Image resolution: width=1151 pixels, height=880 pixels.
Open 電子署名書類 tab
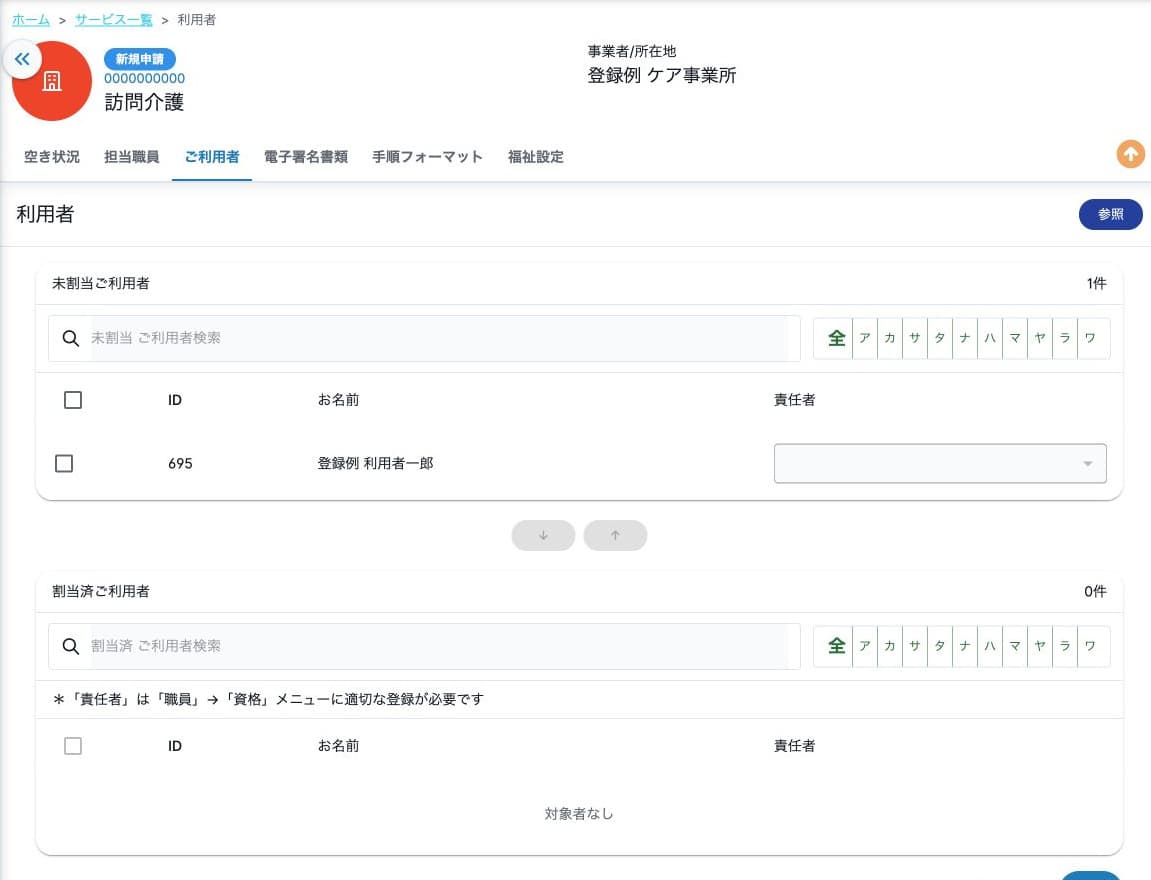click(305, 157)
